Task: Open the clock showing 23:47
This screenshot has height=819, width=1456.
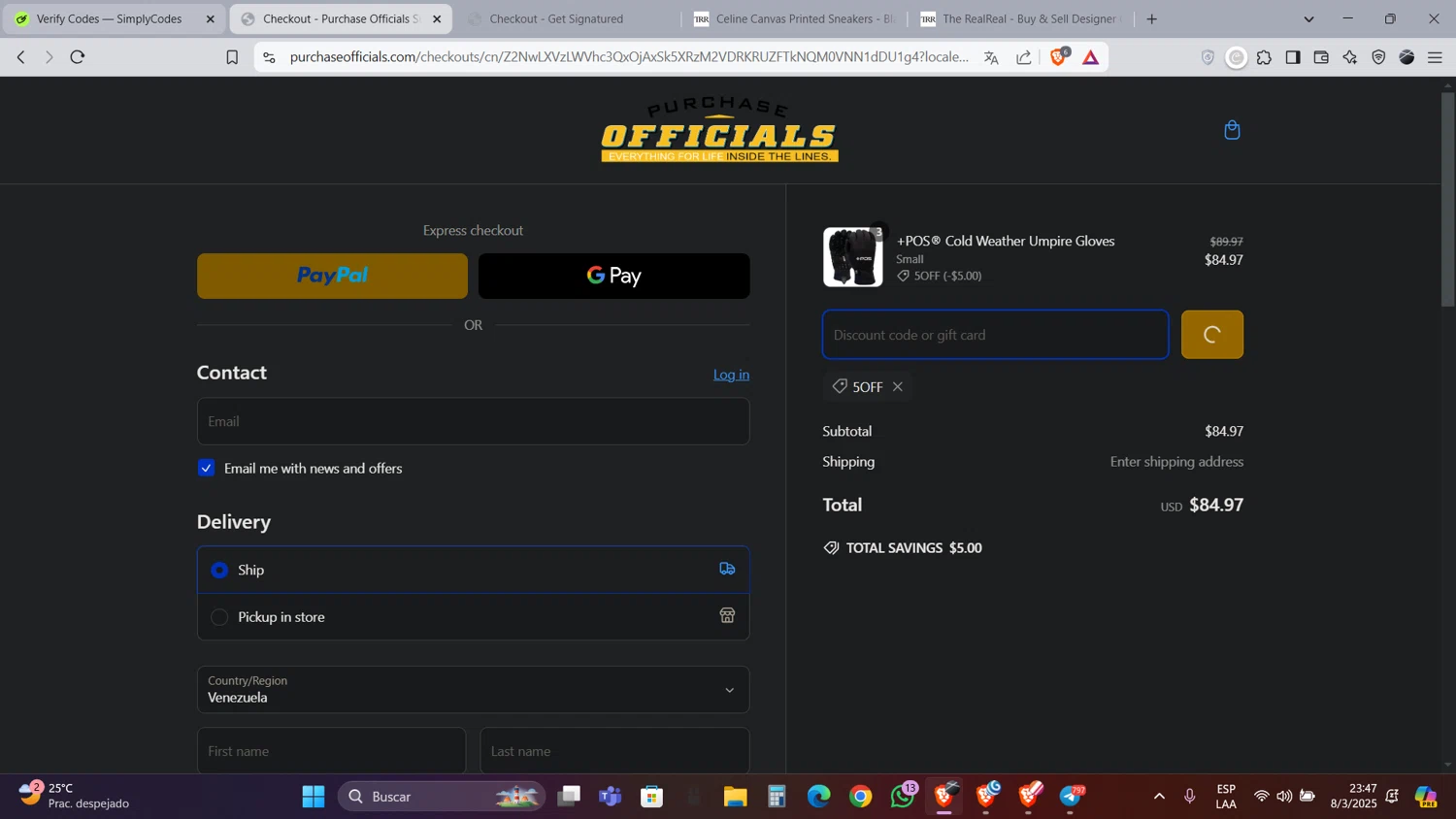Action: 1353,796
